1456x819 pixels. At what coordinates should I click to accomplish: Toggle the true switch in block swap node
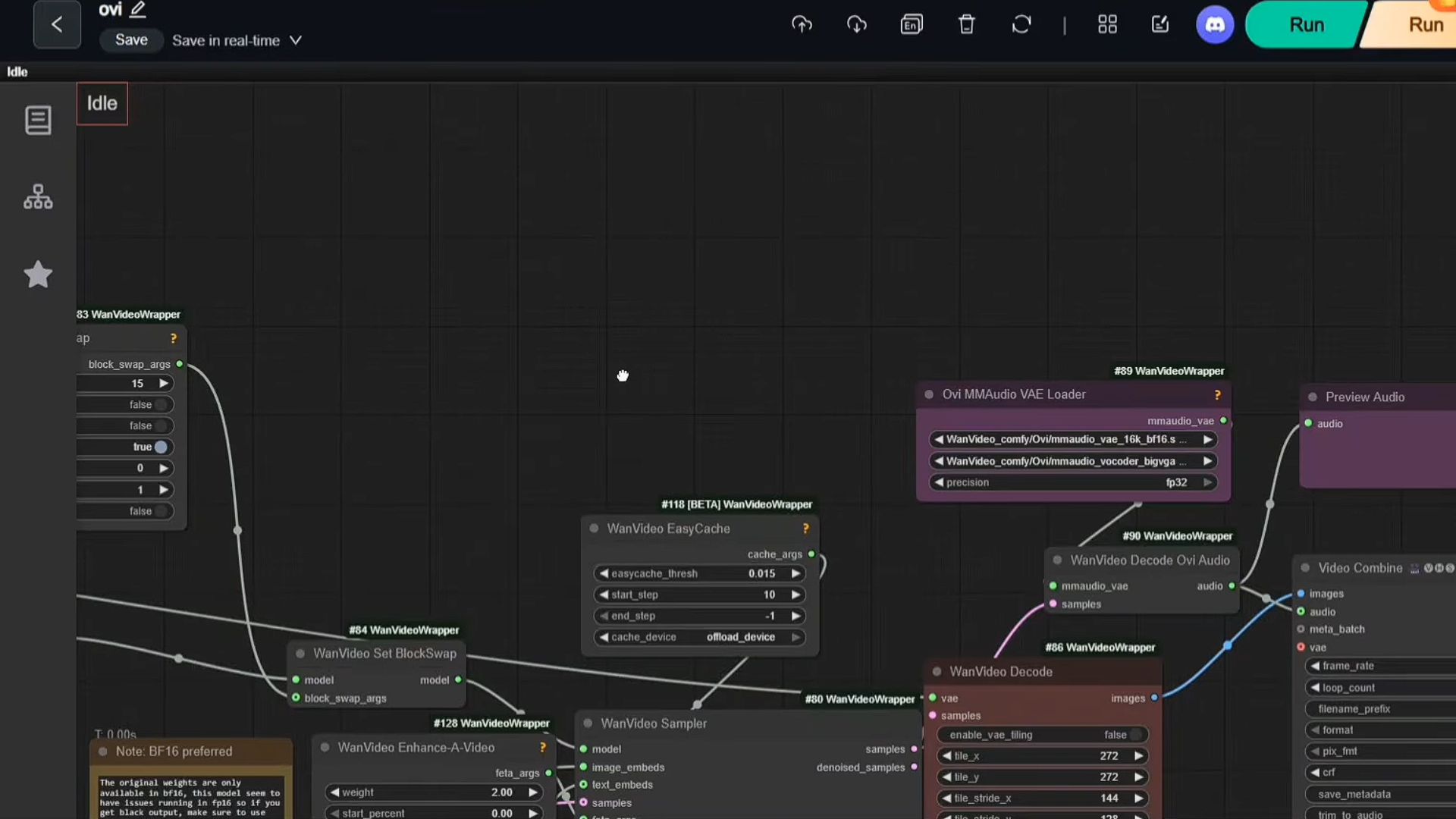pyautogui.click(x=160, y=447)
